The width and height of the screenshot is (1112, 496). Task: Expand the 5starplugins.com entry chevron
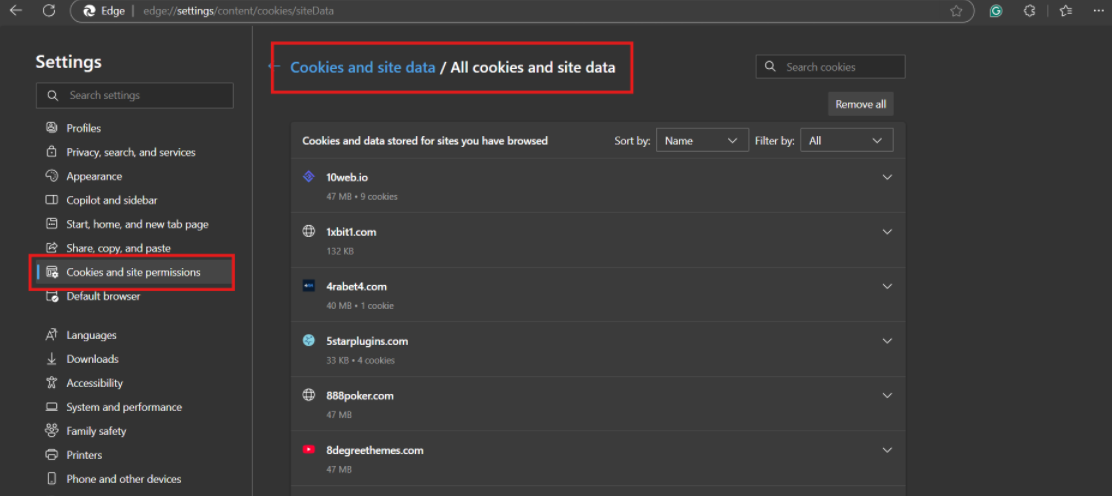[886, 341]
